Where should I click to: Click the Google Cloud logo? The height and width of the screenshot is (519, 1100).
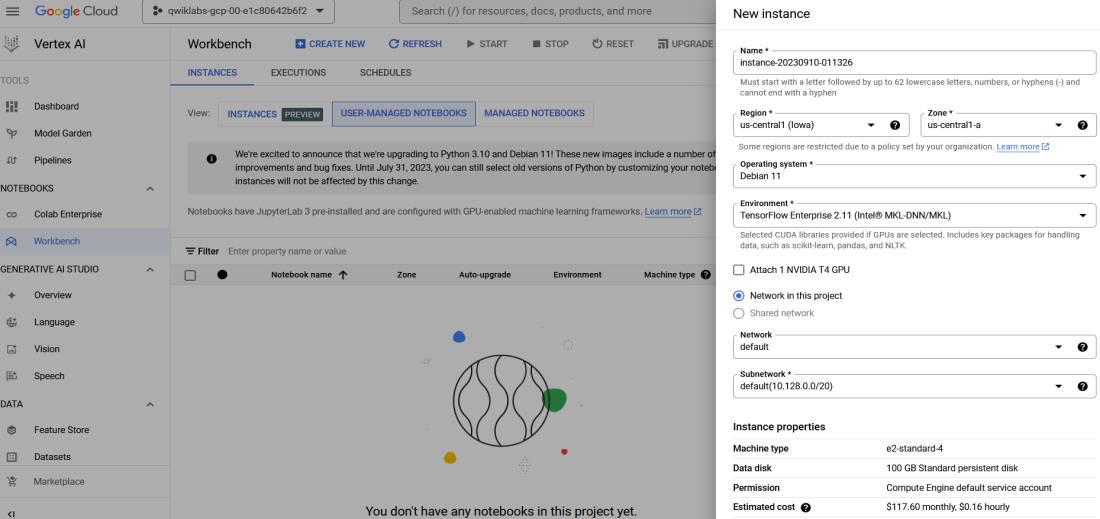tap(76, 11)
